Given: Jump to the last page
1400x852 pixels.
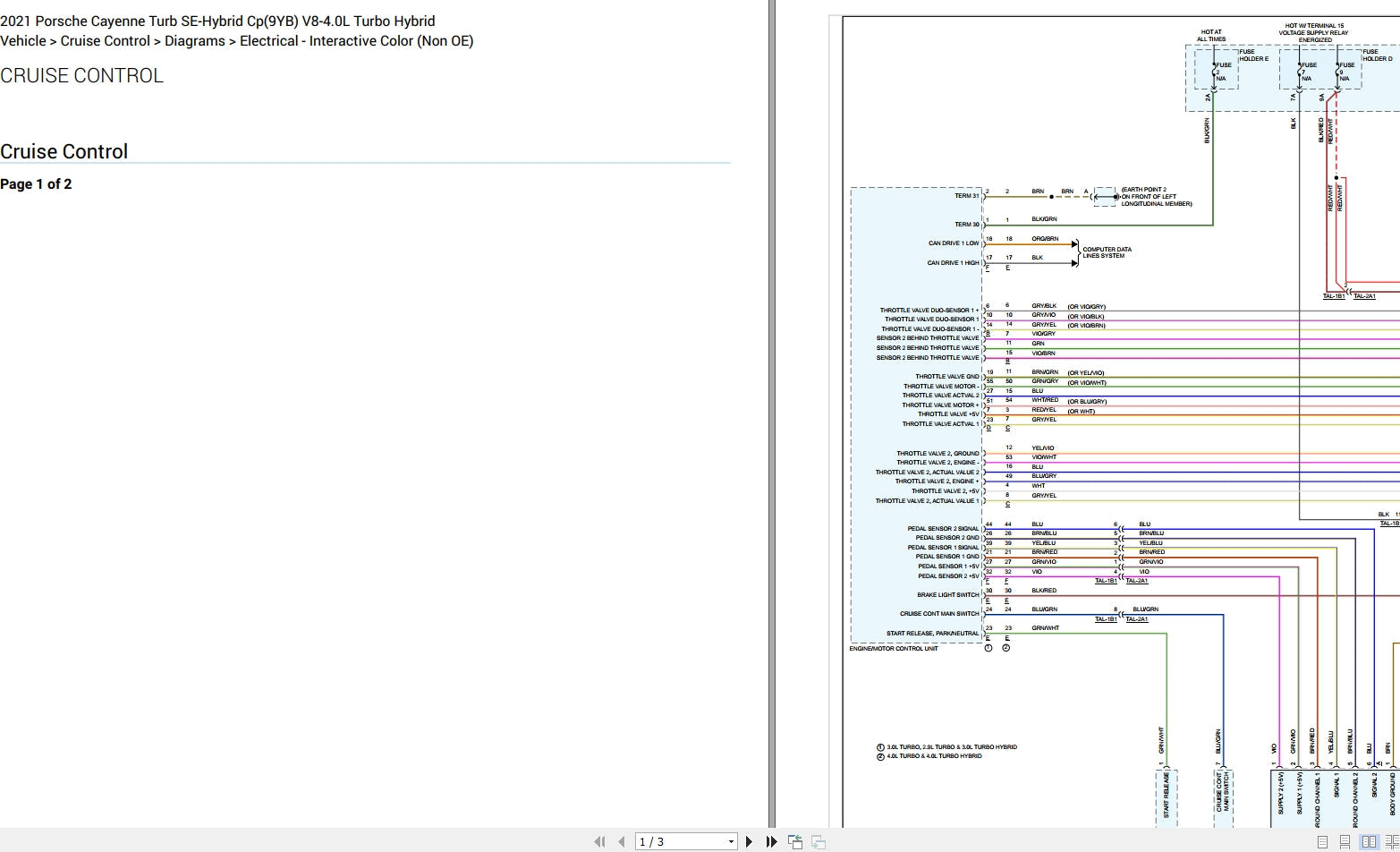Looking at the screenshot, I should 771,841.
